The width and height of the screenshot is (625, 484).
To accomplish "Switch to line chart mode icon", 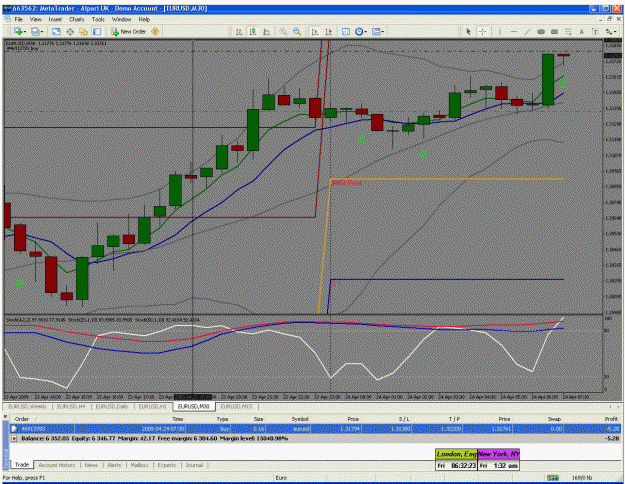I will 266,31.
